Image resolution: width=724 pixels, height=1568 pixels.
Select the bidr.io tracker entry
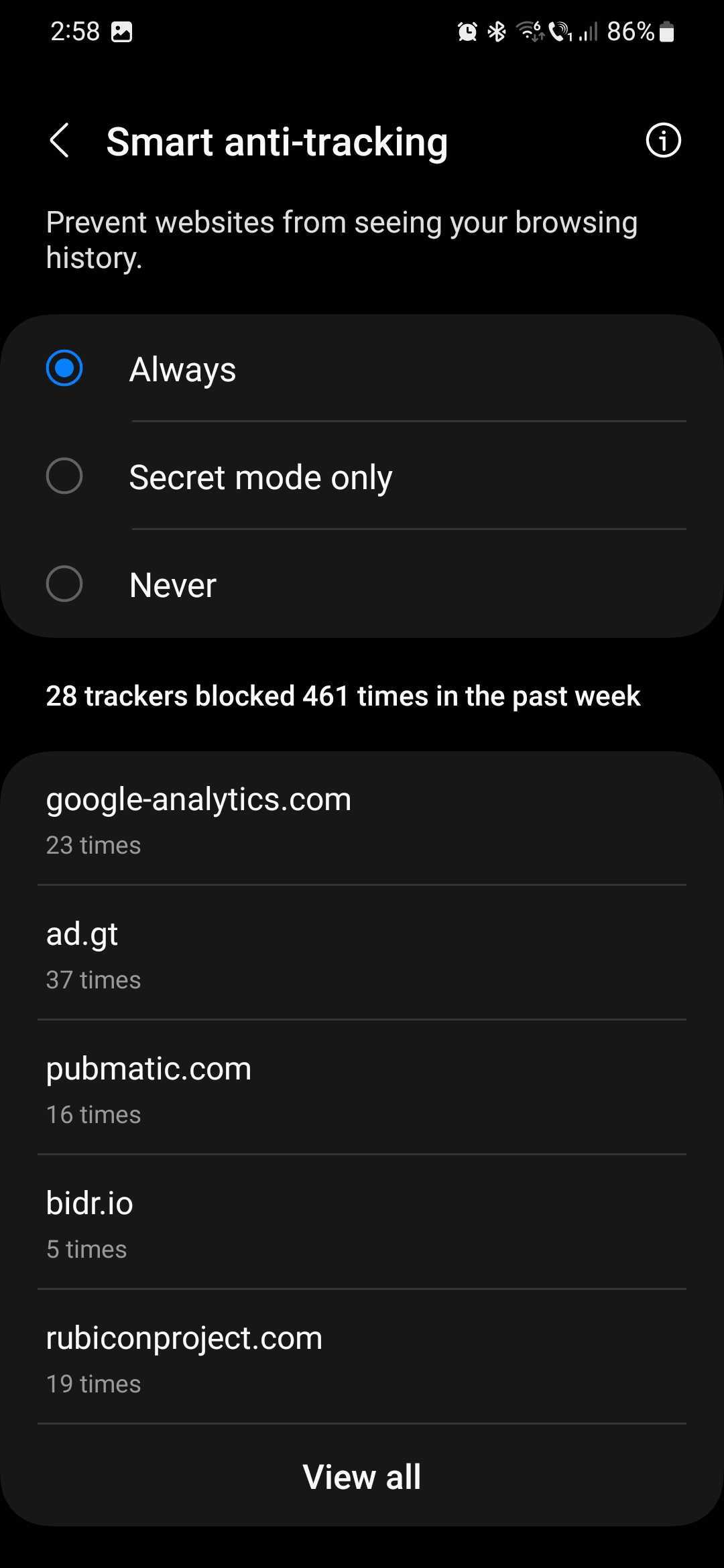362,1223
